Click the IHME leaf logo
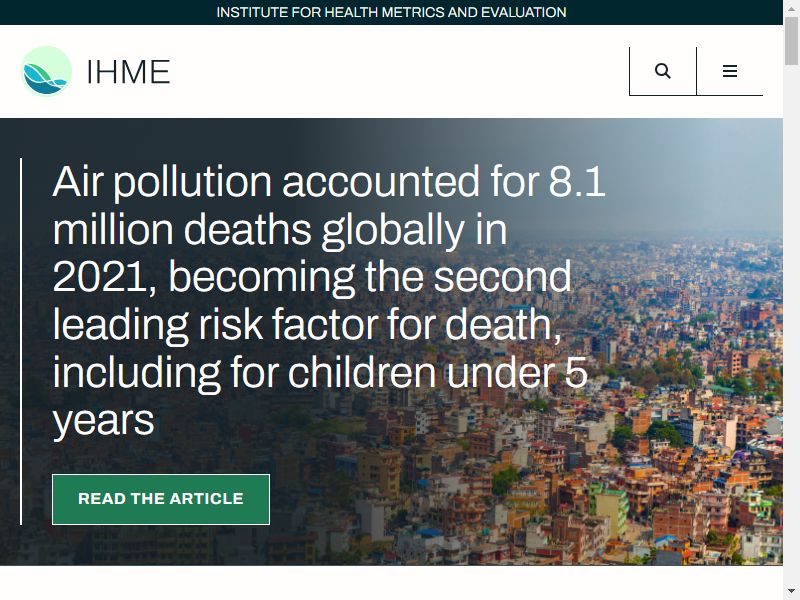 pyautogui.click(x=46, y=71)
